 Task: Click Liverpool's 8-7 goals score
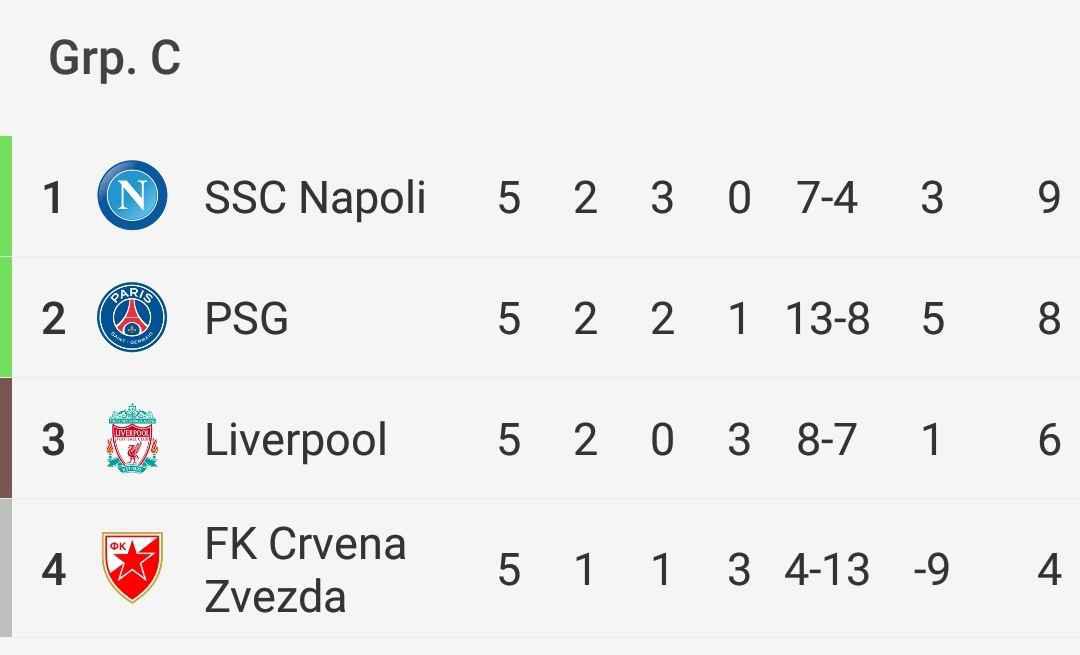827,439
